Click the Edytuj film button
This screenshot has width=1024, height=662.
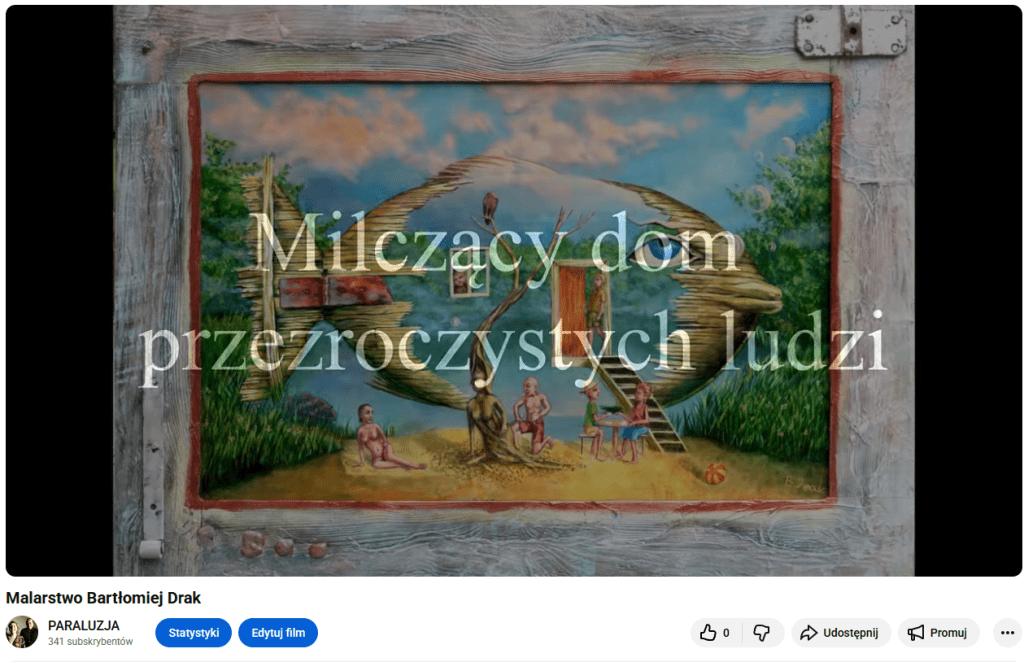pyautogui.click(x=278, y=632)
